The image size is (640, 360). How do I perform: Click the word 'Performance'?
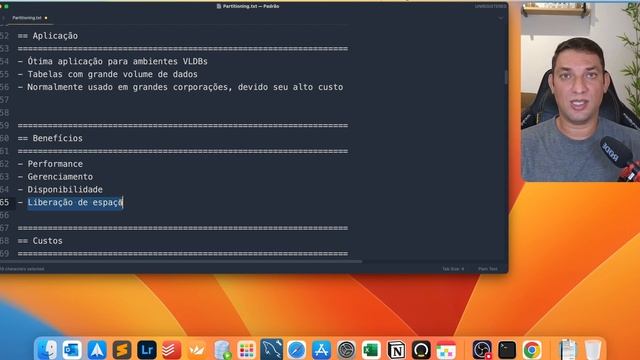tap(55, 164)
